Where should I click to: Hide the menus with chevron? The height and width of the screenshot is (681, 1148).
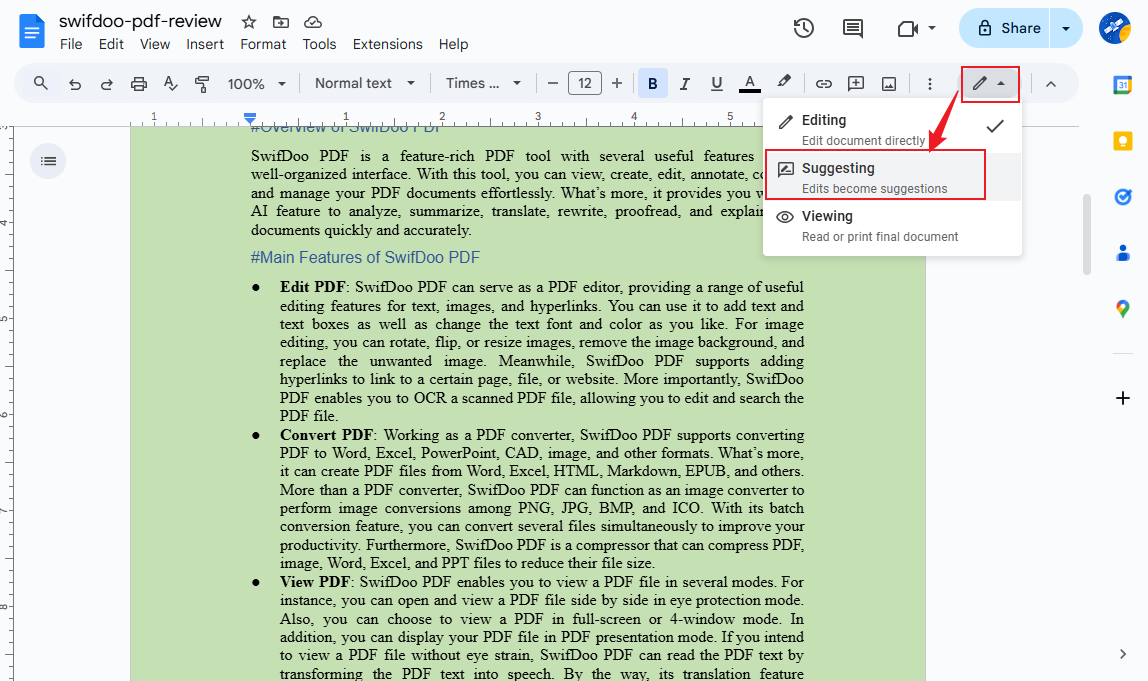[1051, 83]
